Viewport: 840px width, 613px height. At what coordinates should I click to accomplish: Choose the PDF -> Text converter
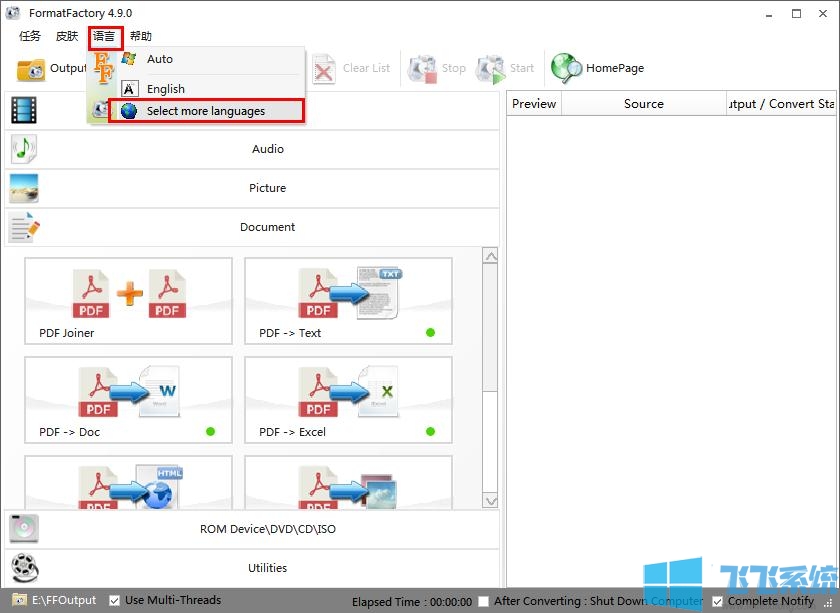pos(348,300)
